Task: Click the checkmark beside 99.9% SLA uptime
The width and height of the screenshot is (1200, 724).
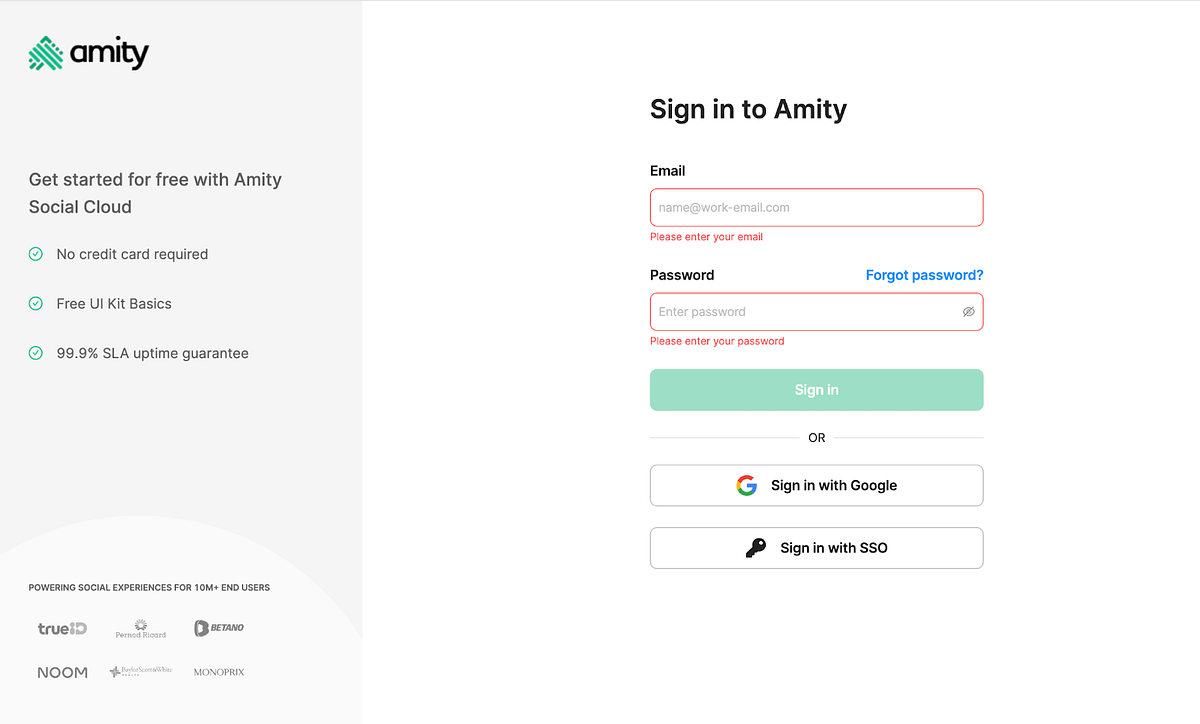Action: [35, 353]
